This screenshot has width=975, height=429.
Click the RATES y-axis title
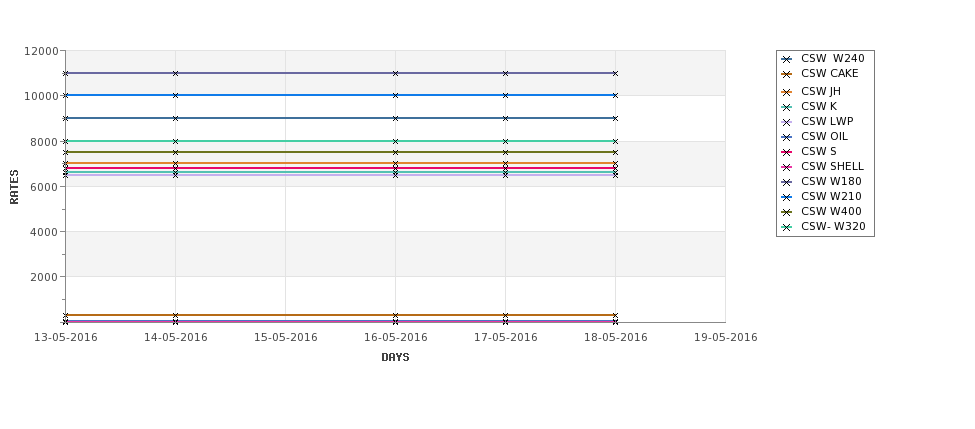coord(14,187)
